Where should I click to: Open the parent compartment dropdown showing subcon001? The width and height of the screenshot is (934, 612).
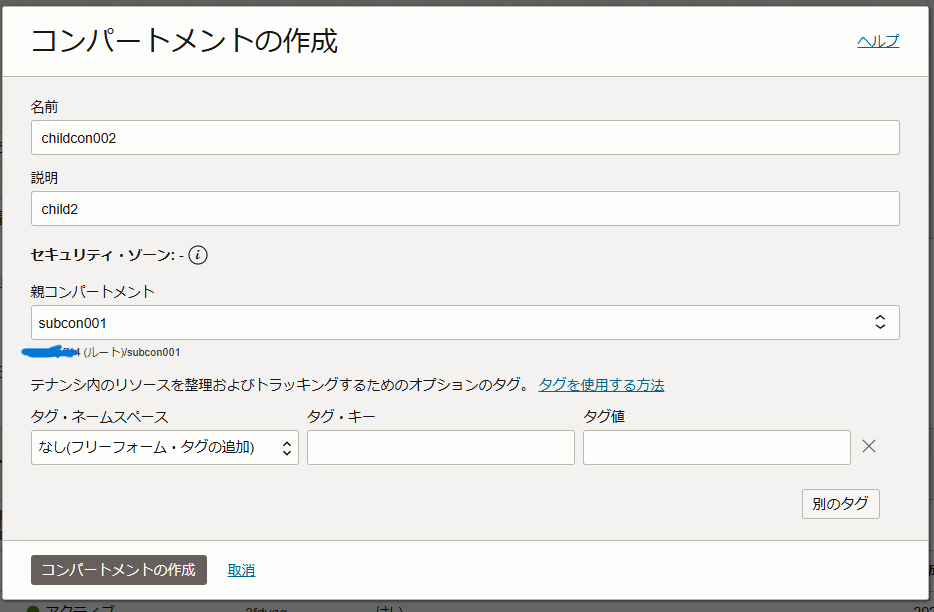coord(465,322)
